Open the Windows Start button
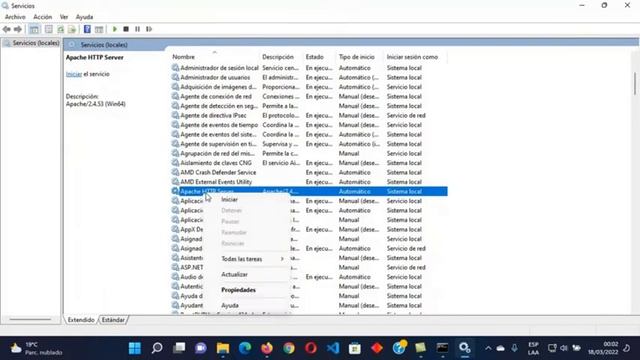This screenshot has width=640, height=360. coord(135,348)
